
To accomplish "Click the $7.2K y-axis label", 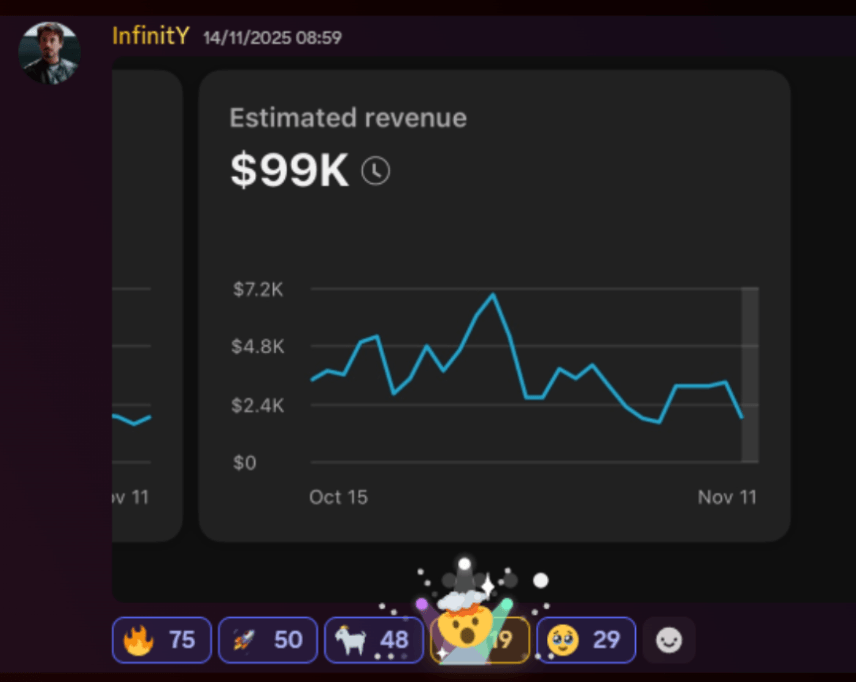I will 259,290.
